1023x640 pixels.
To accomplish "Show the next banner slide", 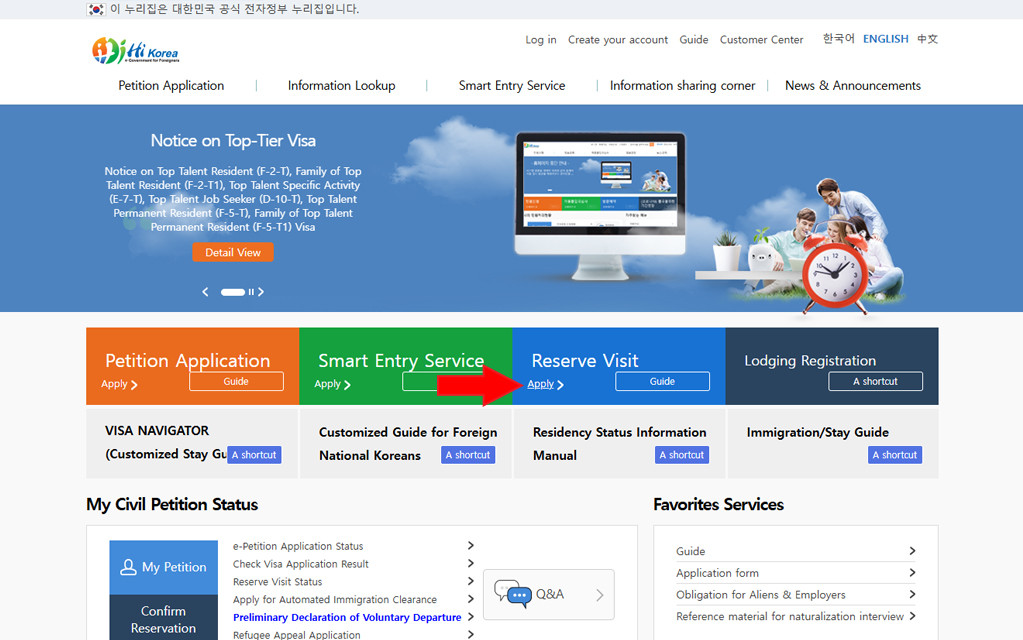I will pos(261,292).
